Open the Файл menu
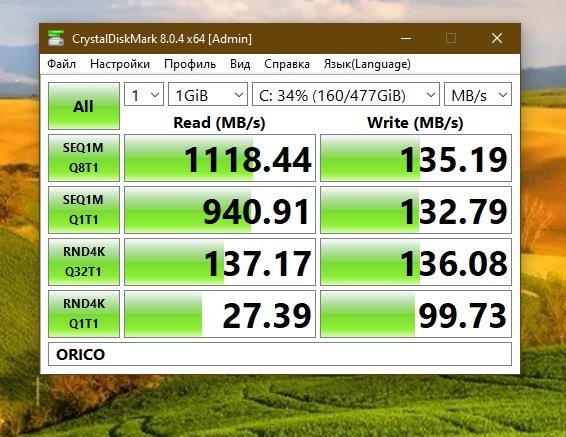Image resolution: width=566 pixels, height=437 pixels. 62,64
